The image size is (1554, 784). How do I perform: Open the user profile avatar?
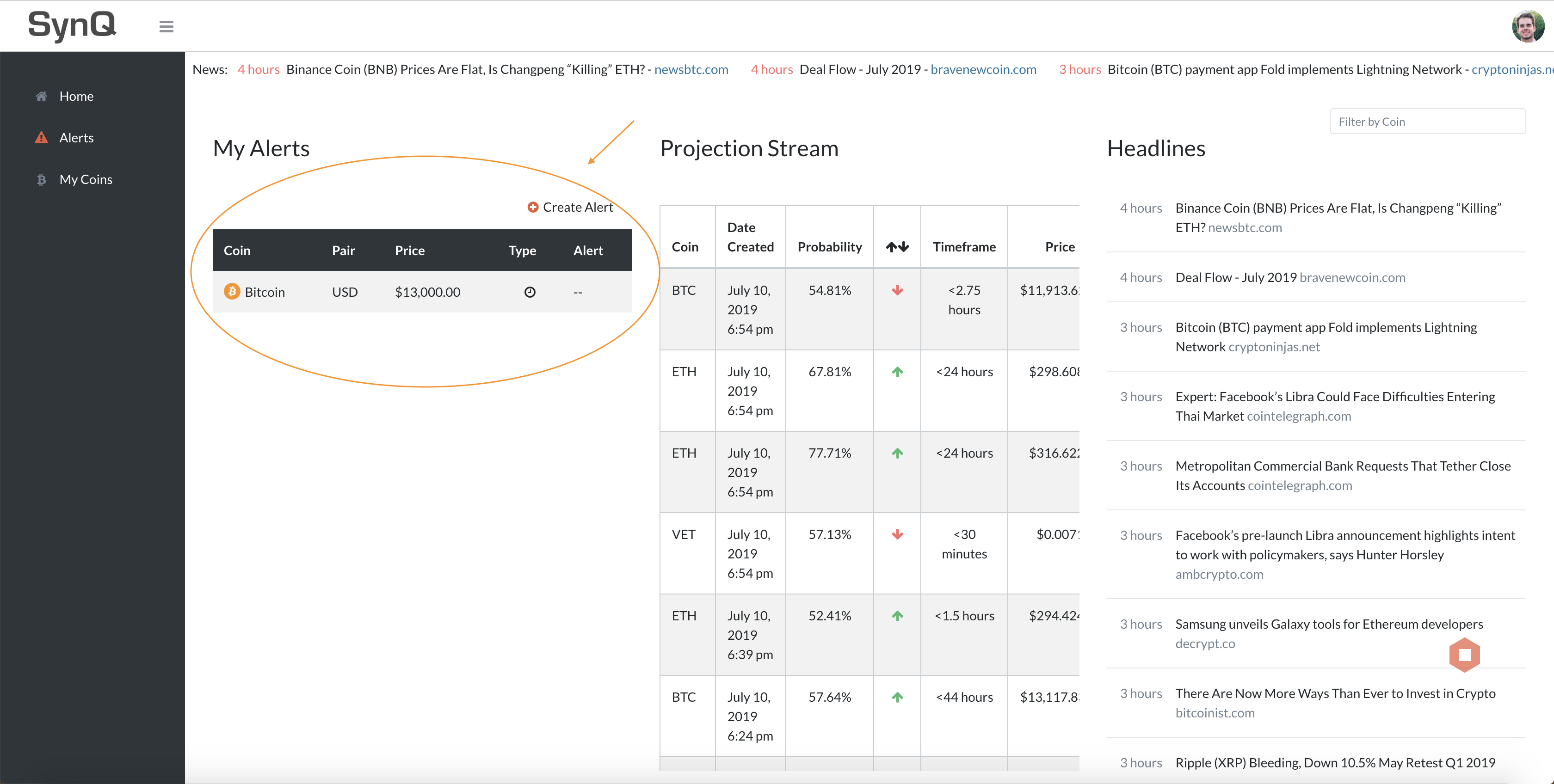1528,26
